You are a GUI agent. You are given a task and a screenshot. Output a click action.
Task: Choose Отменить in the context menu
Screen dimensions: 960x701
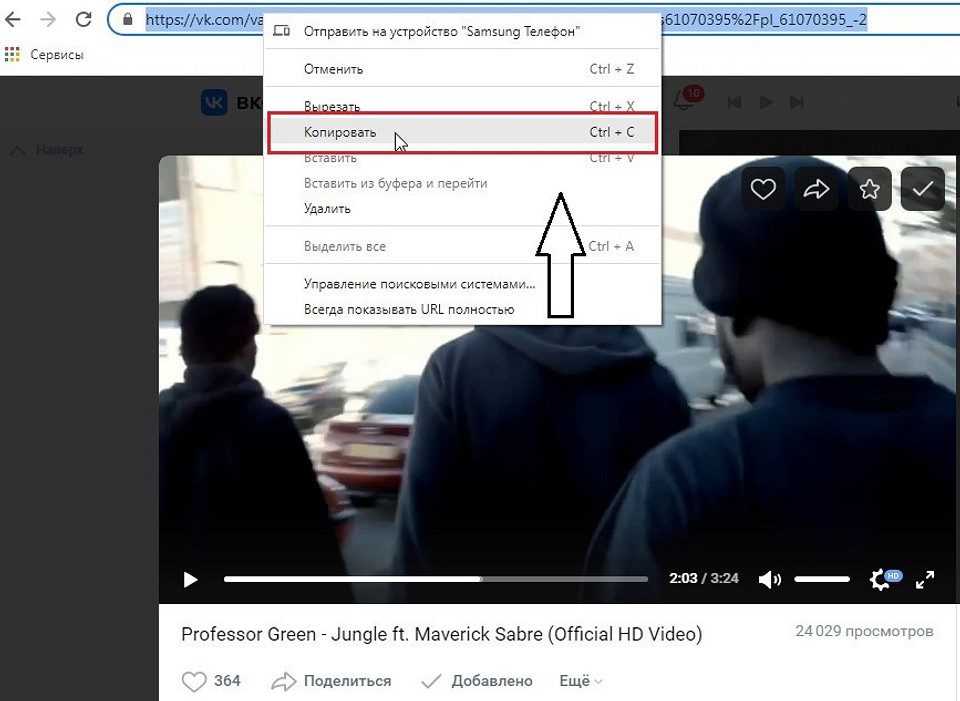pos(462,69)
